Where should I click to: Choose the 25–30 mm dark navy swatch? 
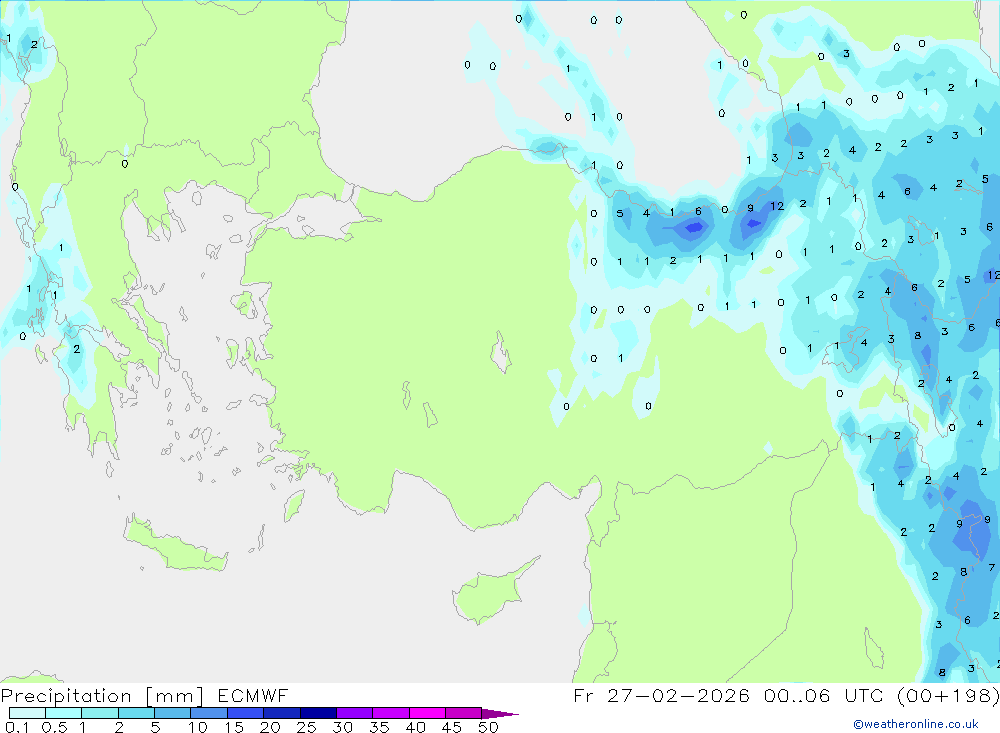[318, 713]
